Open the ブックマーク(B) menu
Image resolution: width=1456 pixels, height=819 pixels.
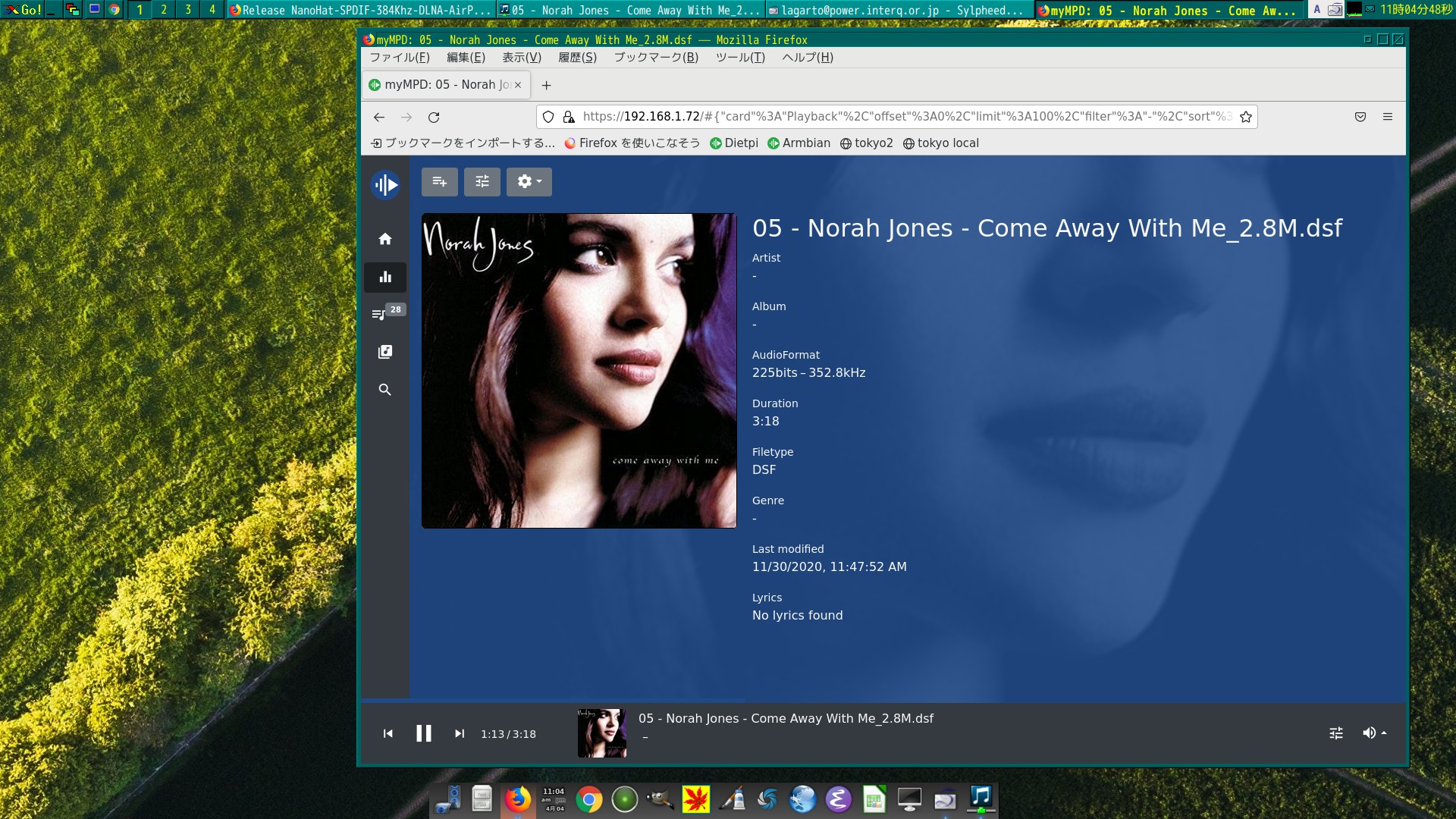click(x=655, y=58)
